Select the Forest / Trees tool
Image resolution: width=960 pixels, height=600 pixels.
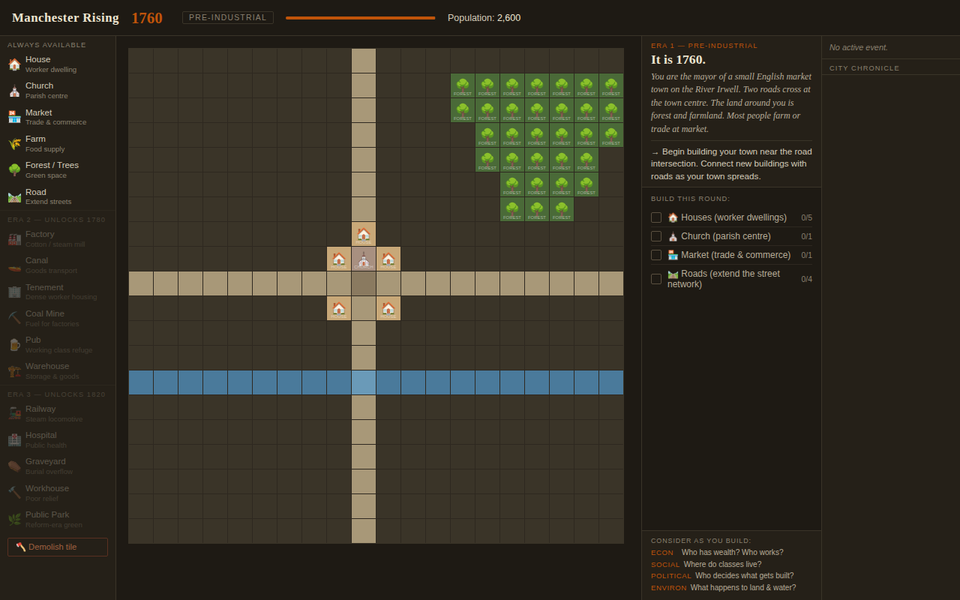58,170
